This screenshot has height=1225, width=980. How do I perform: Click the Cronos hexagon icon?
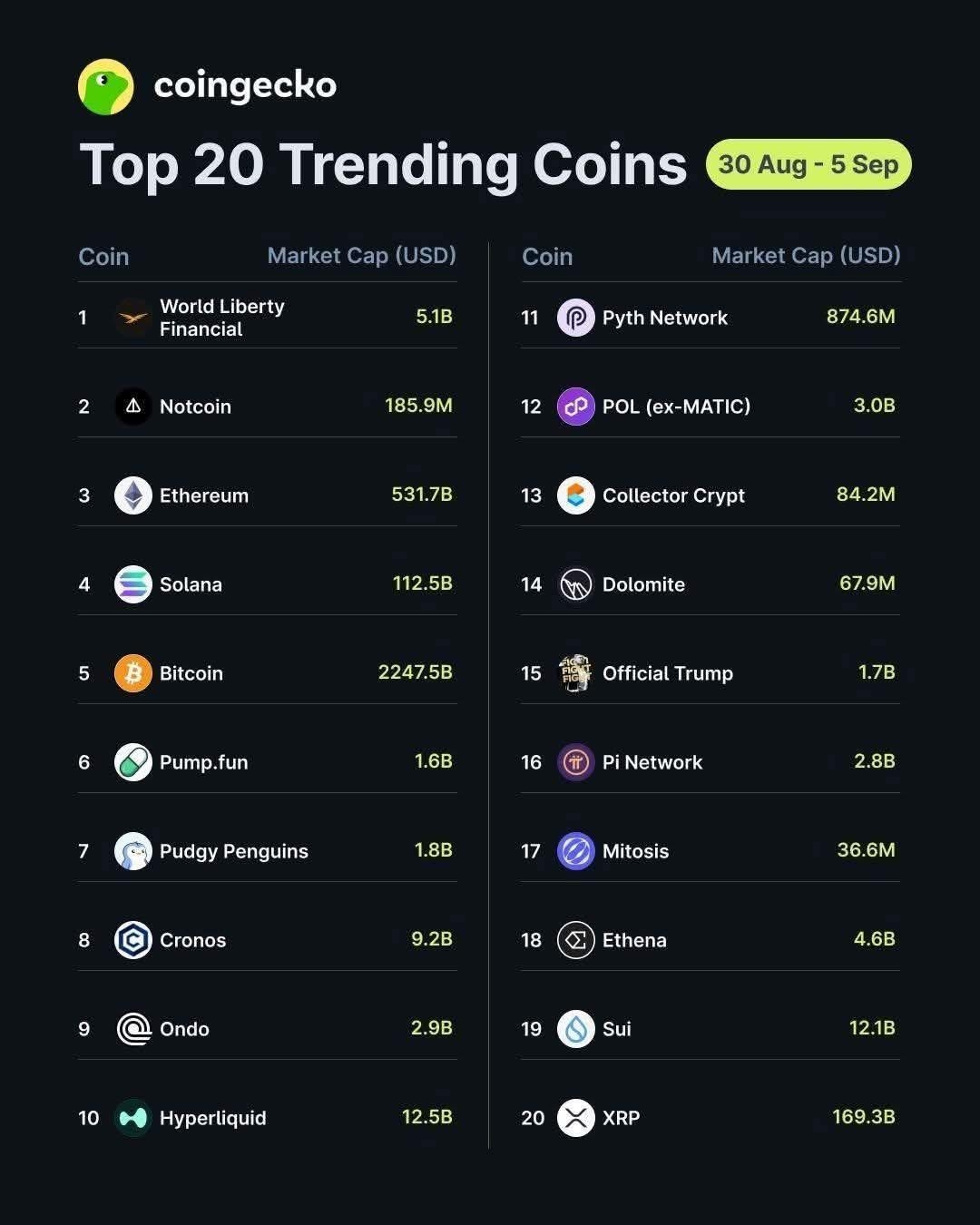tap(133, 940)
